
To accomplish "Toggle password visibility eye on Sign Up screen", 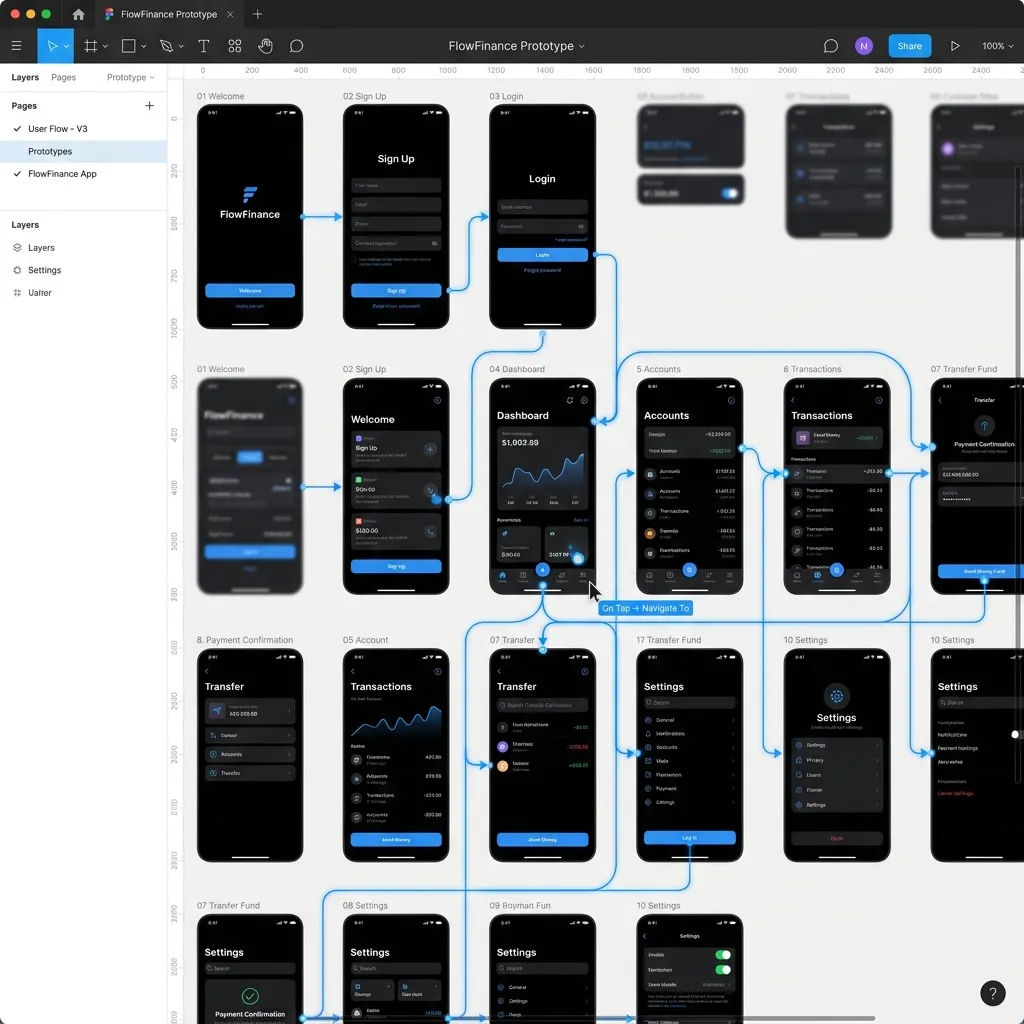I will coord(434,243).
